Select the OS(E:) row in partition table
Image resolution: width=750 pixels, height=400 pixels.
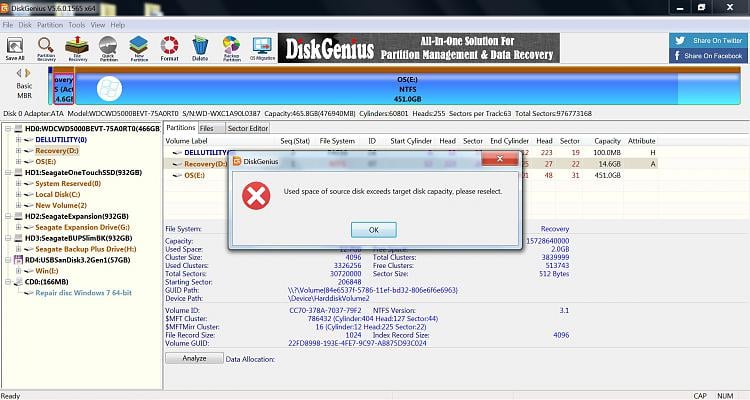click(410, 176)
